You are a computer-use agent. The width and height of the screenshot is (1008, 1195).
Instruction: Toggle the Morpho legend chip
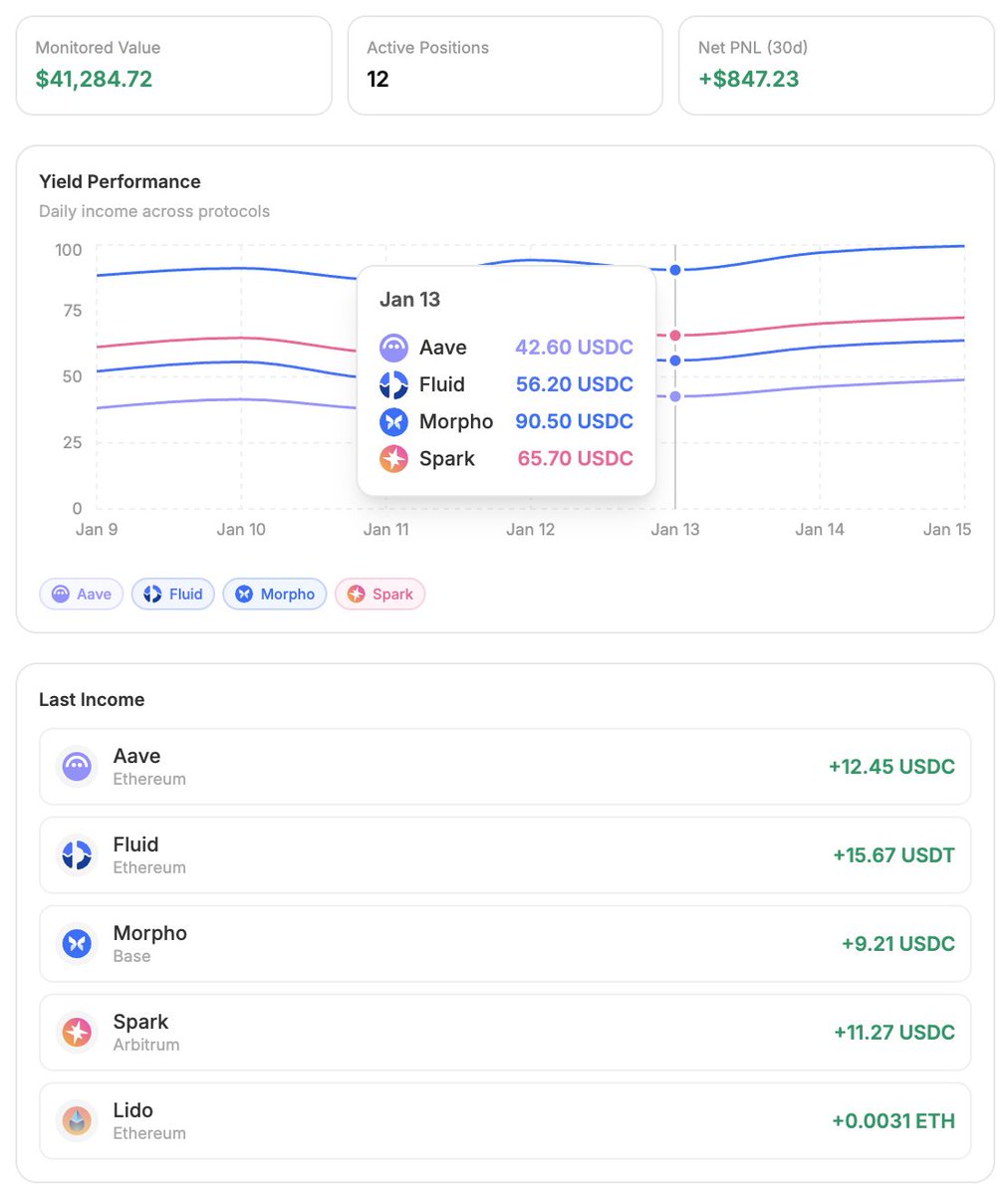pyautogui.click(x=275, y=595)
